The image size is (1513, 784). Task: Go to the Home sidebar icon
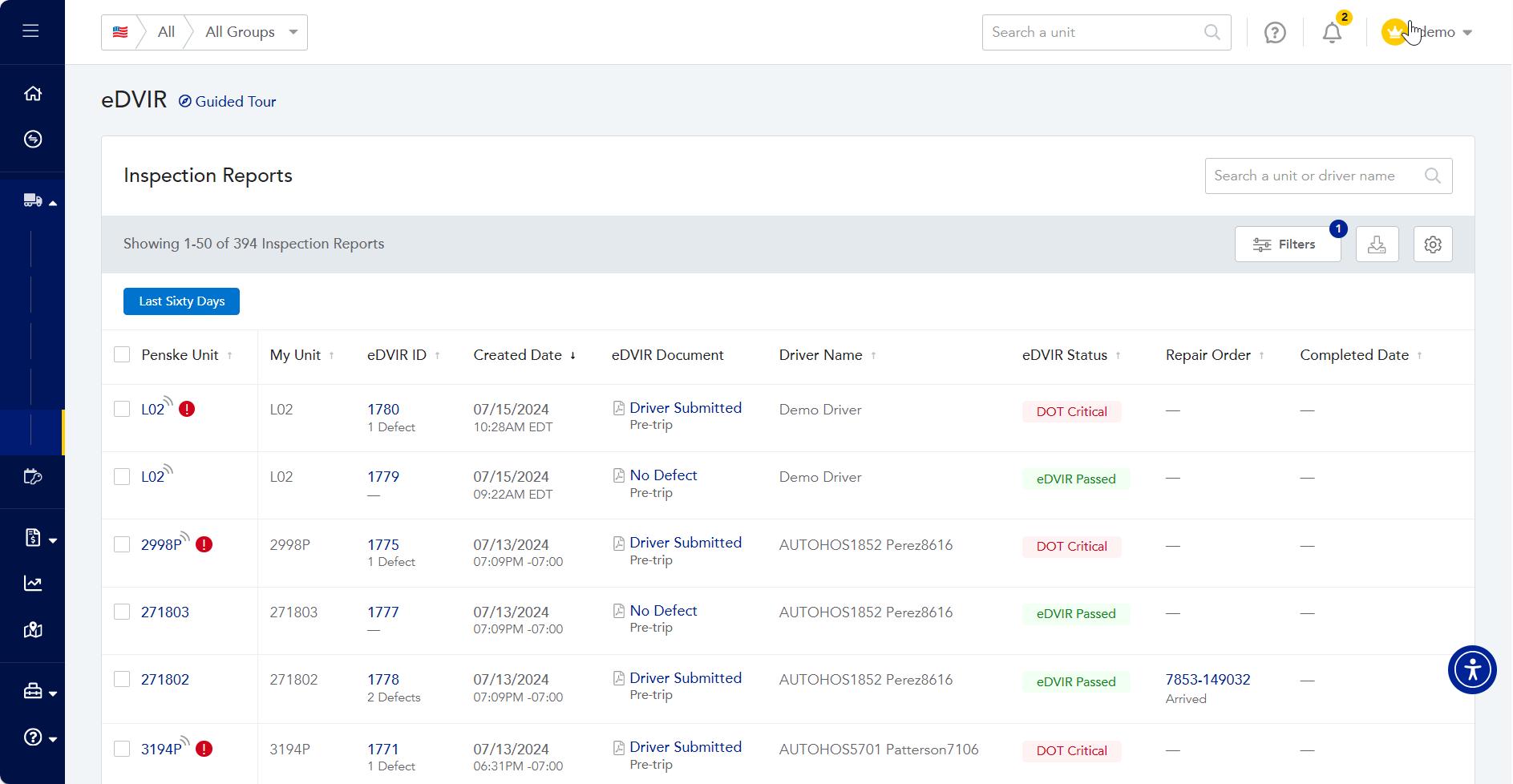(x=33, y=94)
